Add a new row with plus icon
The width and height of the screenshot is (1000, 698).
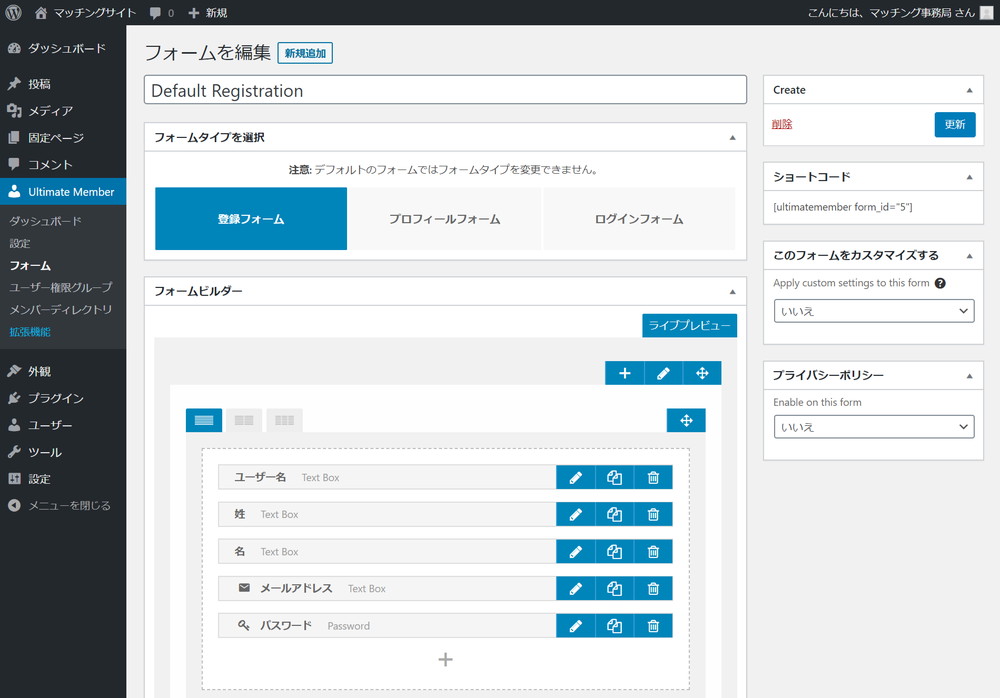(x=624, y=373)
